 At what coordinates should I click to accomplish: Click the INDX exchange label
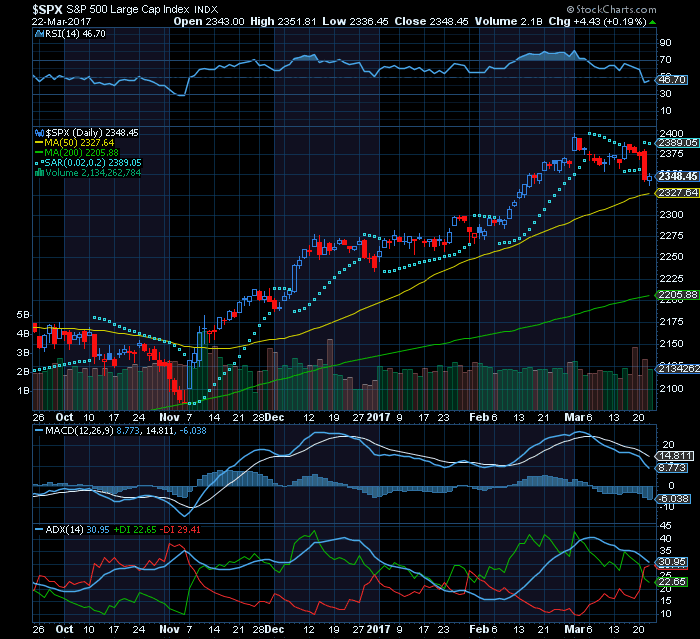coord(206,9)
